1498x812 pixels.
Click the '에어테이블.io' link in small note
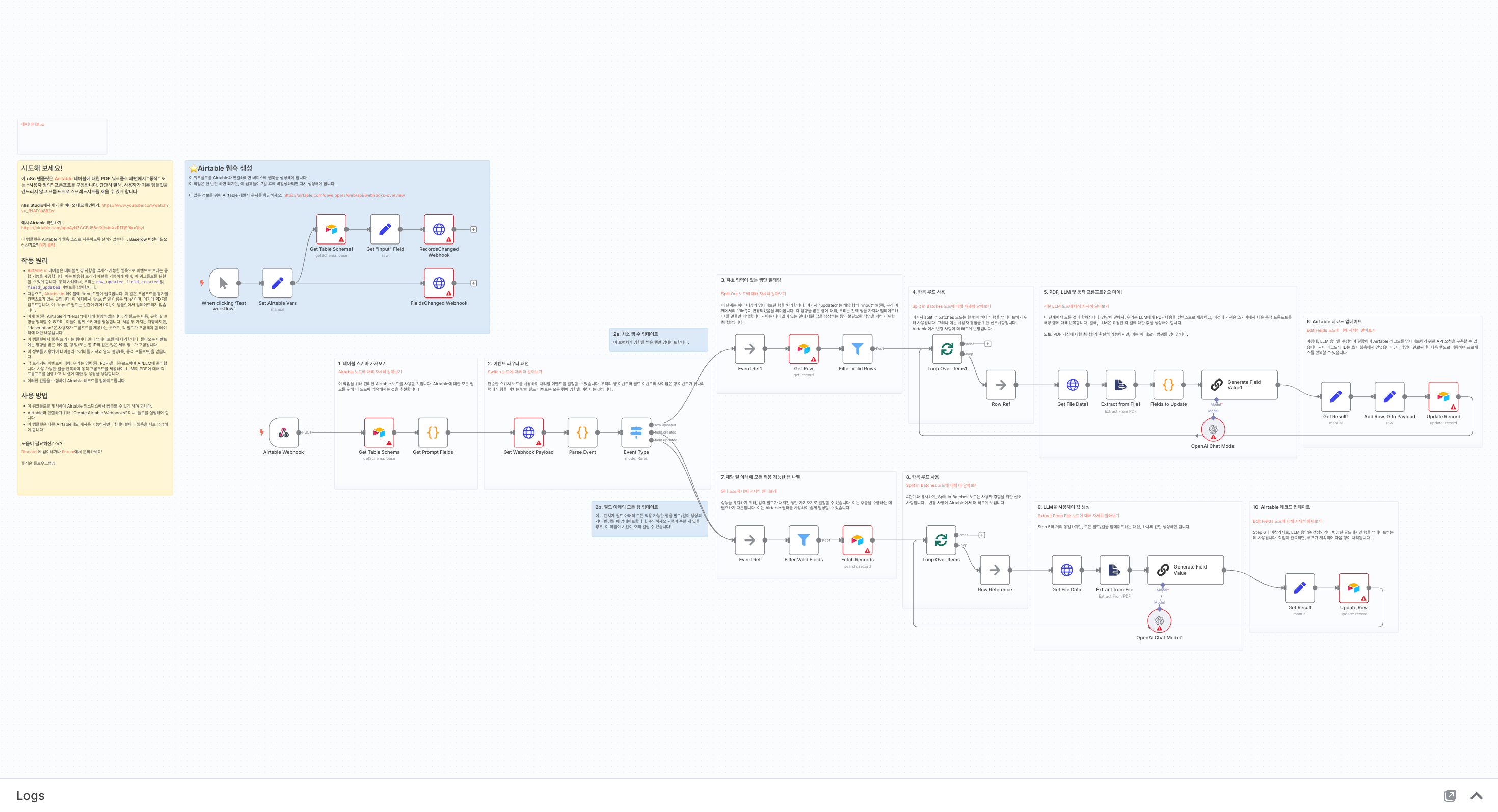33,124
